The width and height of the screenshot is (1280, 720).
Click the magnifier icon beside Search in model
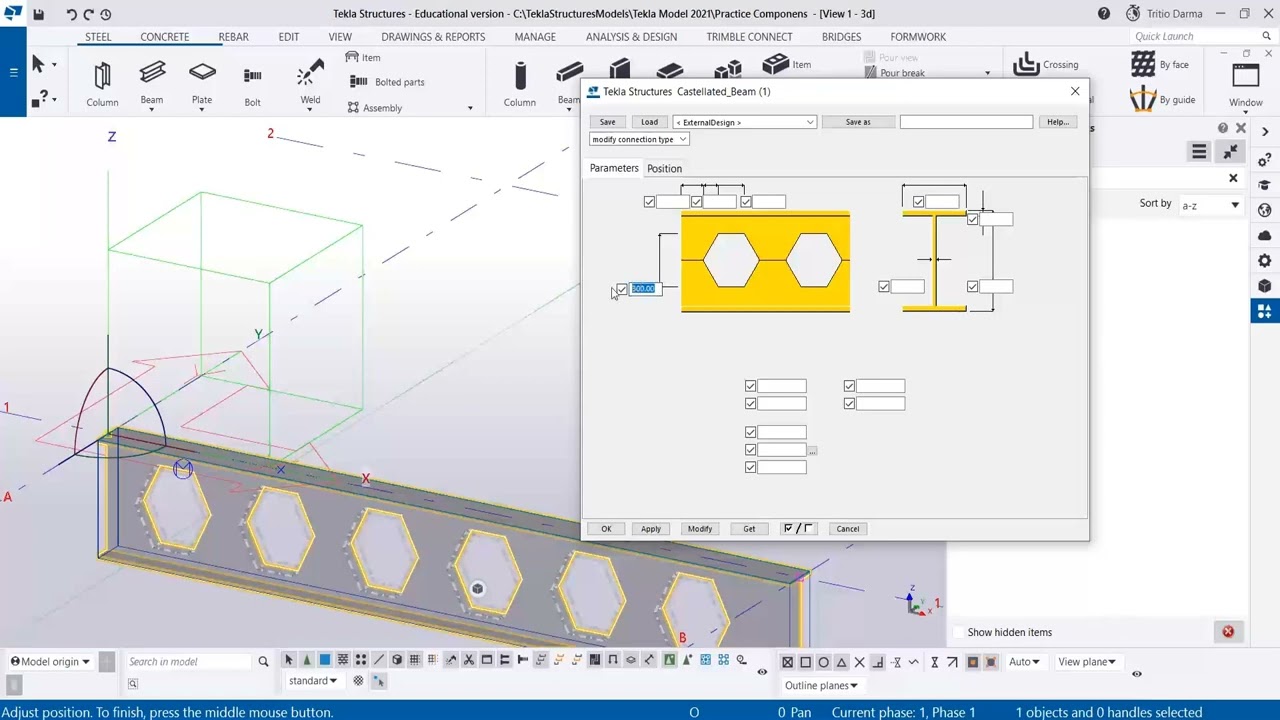click(263, 662)
